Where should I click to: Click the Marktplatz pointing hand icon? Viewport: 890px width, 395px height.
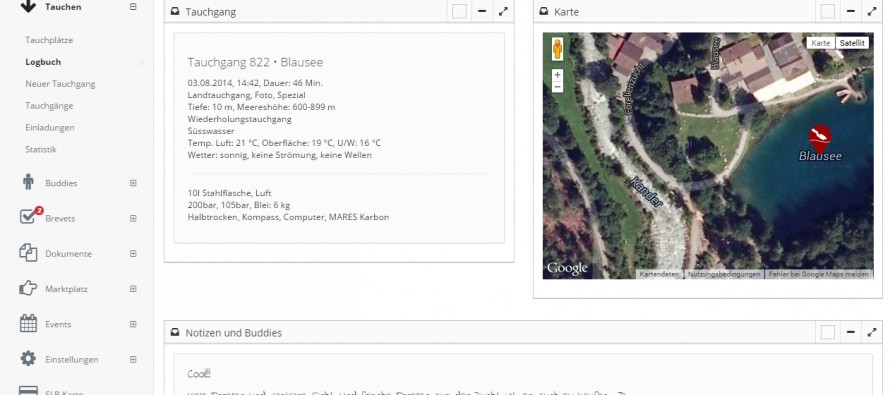[28, 288]
